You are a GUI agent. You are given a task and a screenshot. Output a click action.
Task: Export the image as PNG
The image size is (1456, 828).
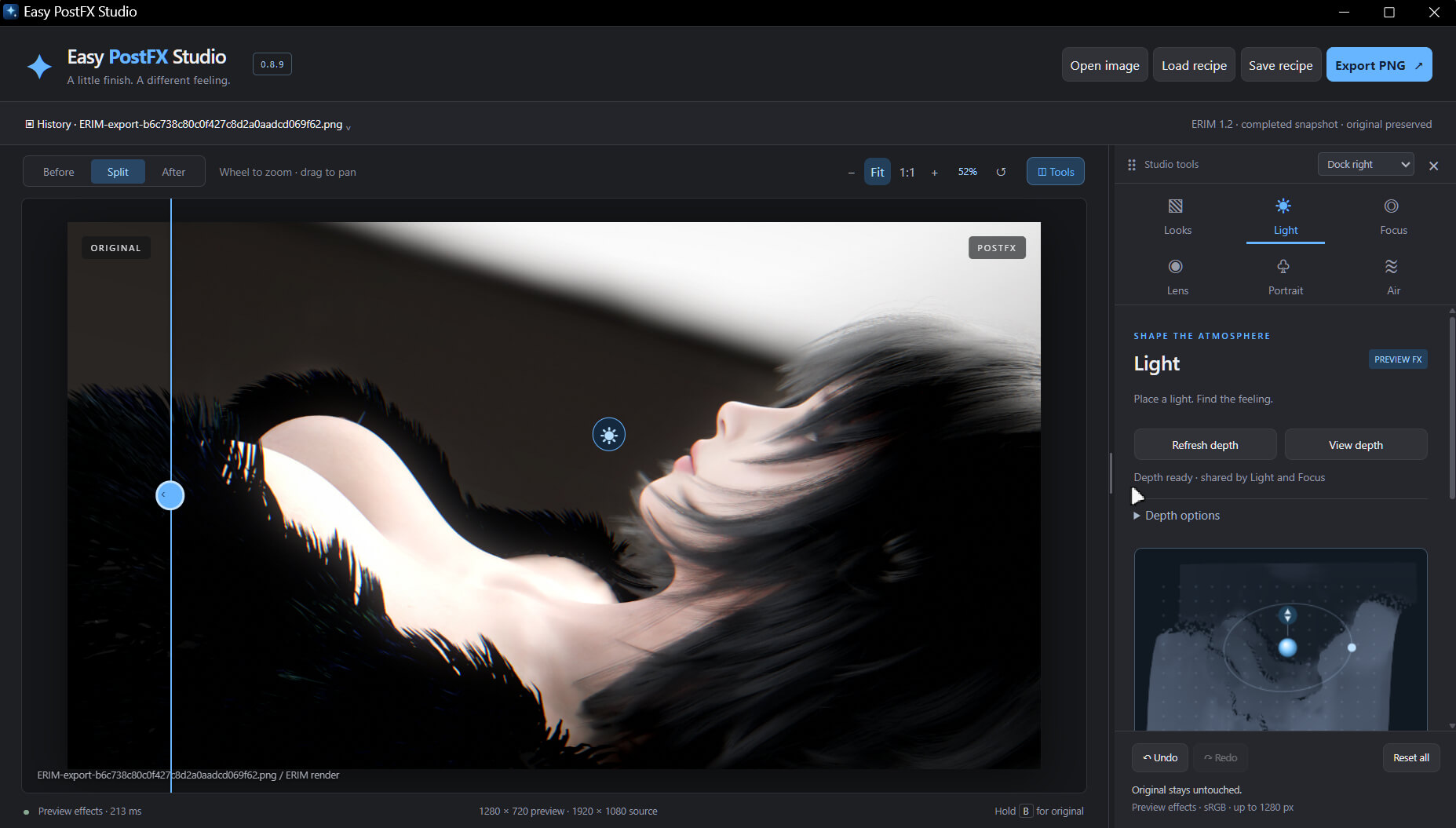click(x=1379, y=65)
